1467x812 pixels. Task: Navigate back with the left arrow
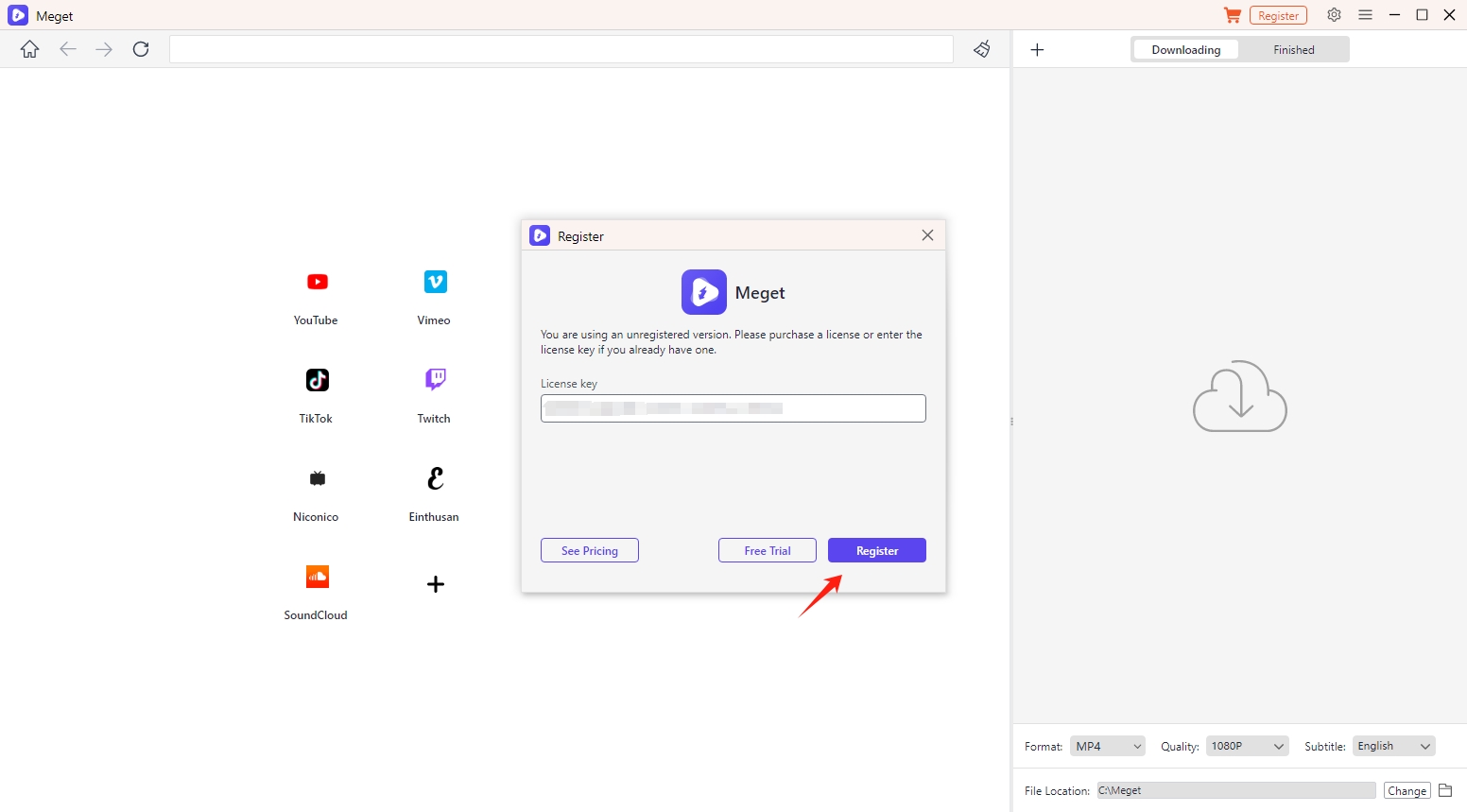pyautogui.click(x=68, y=49)
